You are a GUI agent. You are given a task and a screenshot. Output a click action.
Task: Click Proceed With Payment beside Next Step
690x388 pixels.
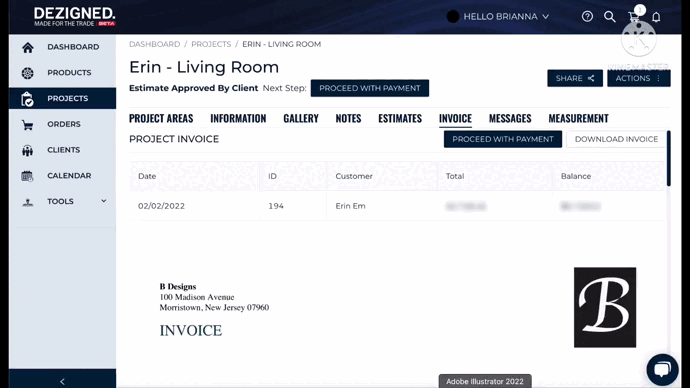[370, 88]
